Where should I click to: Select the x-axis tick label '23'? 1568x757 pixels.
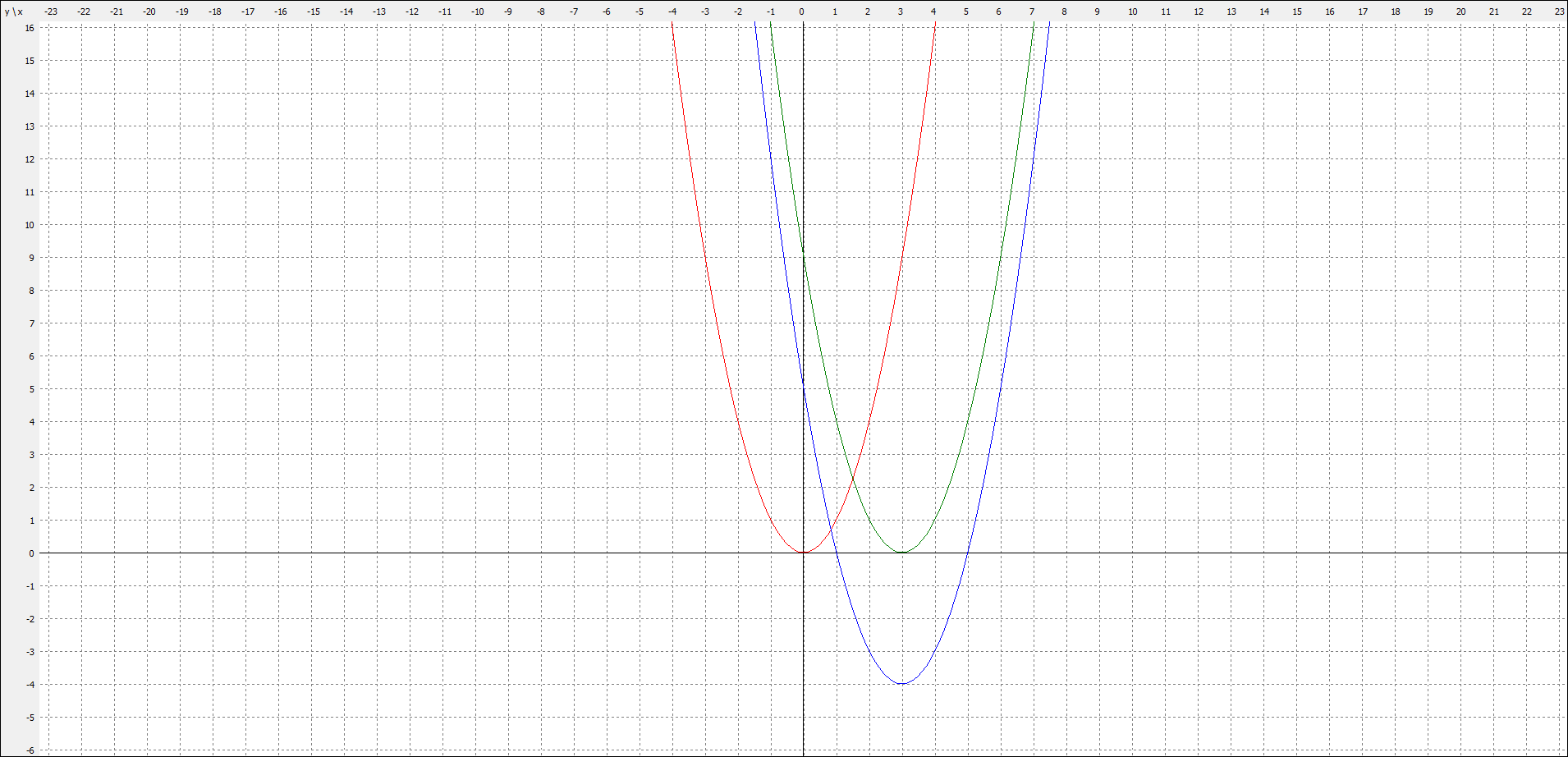tap(1559, 11)
